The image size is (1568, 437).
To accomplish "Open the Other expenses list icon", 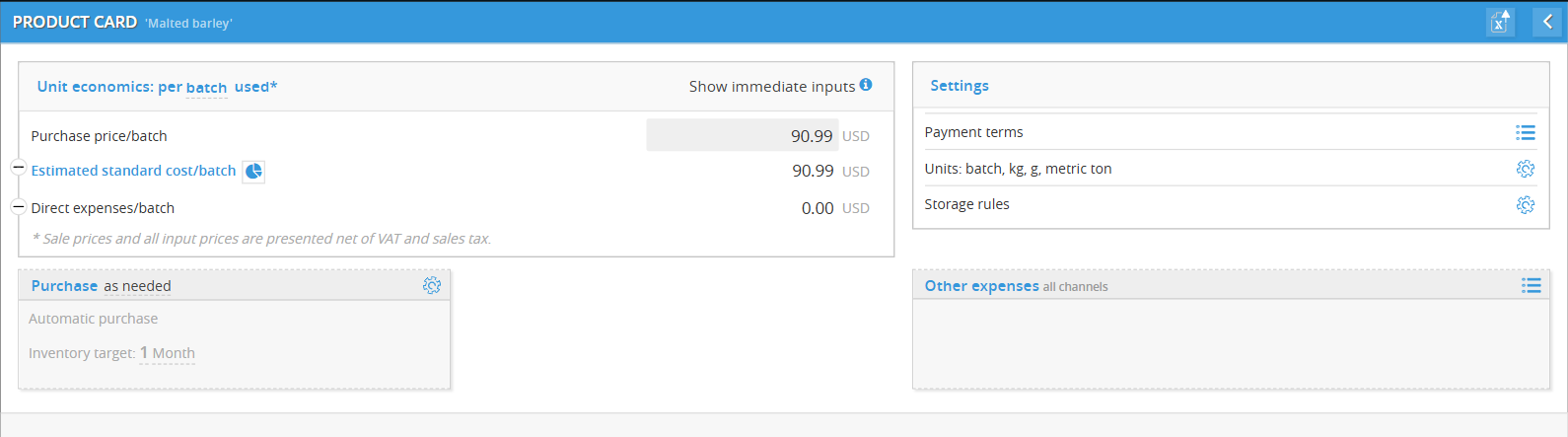I will pos(1531,286).
